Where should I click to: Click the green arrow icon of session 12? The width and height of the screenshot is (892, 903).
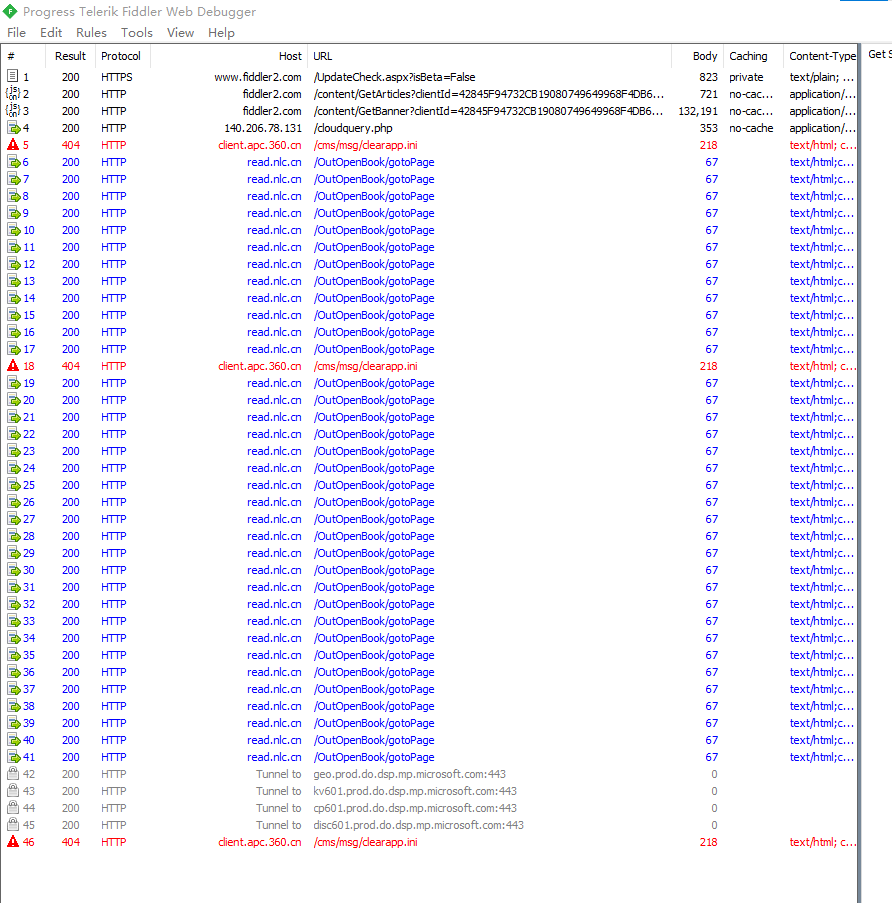(13, 264)
